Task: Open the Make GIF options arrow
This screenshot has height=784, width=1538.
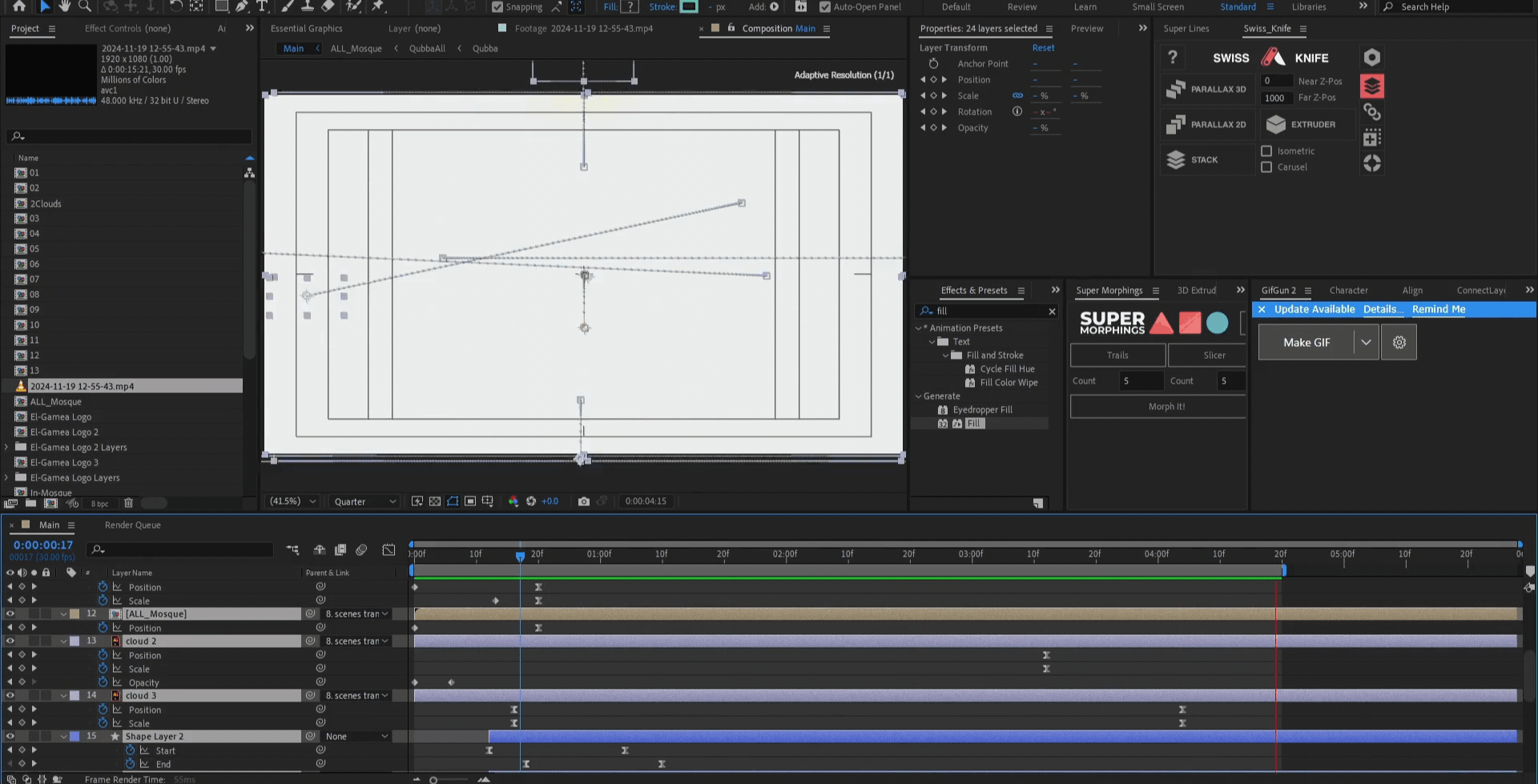Action: 1366,342
